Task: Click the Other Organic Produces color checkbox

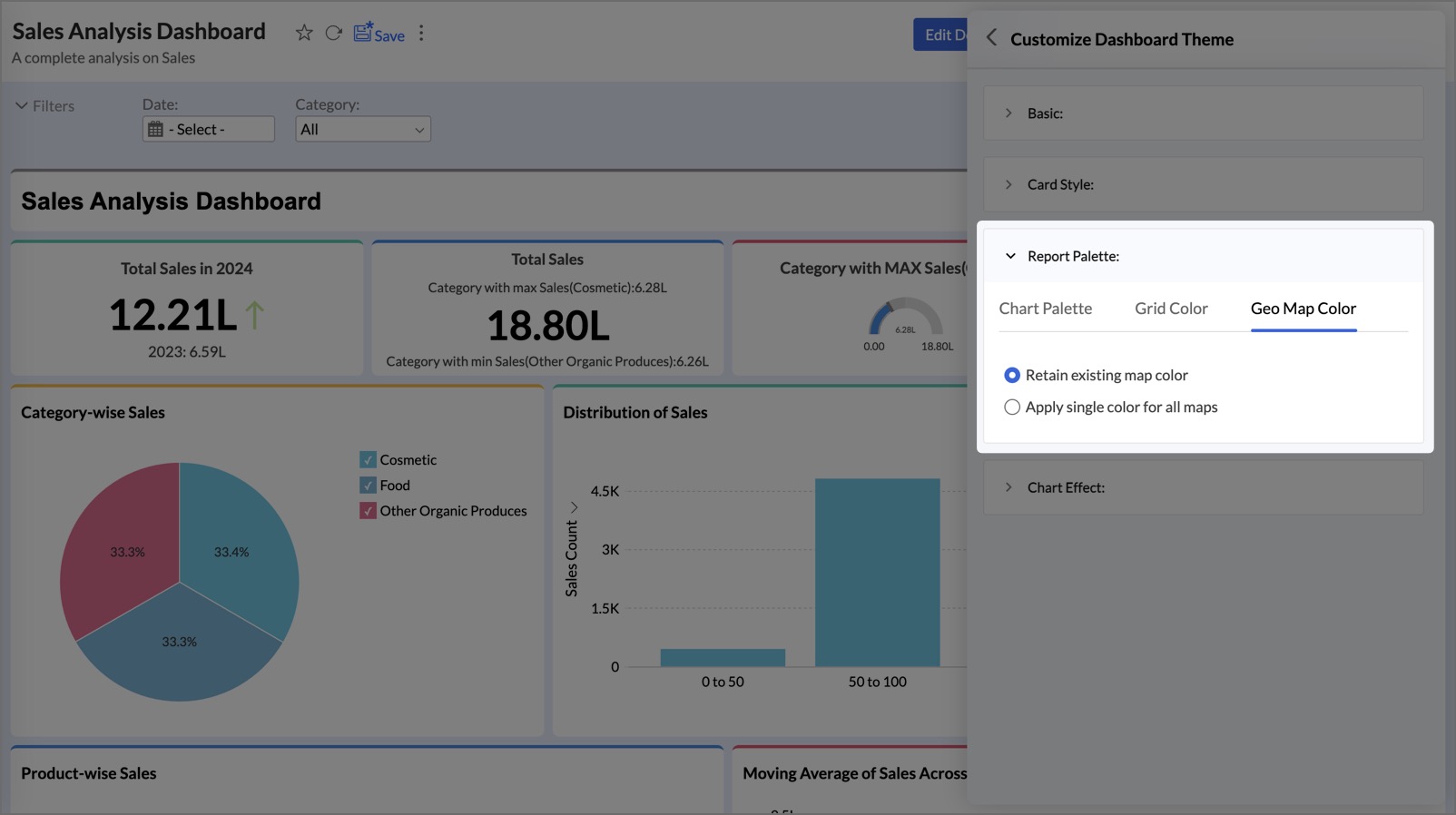Action: coord(368,511)
